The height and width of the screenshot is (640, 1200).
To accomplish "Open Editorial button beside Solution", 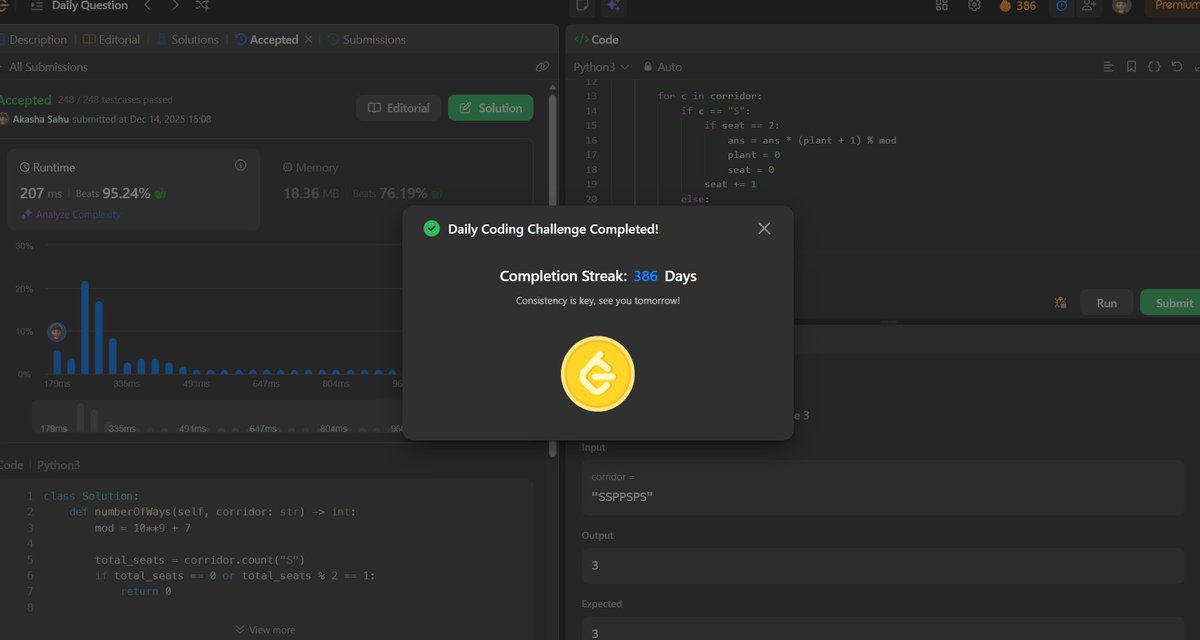I will coord(399,108).
